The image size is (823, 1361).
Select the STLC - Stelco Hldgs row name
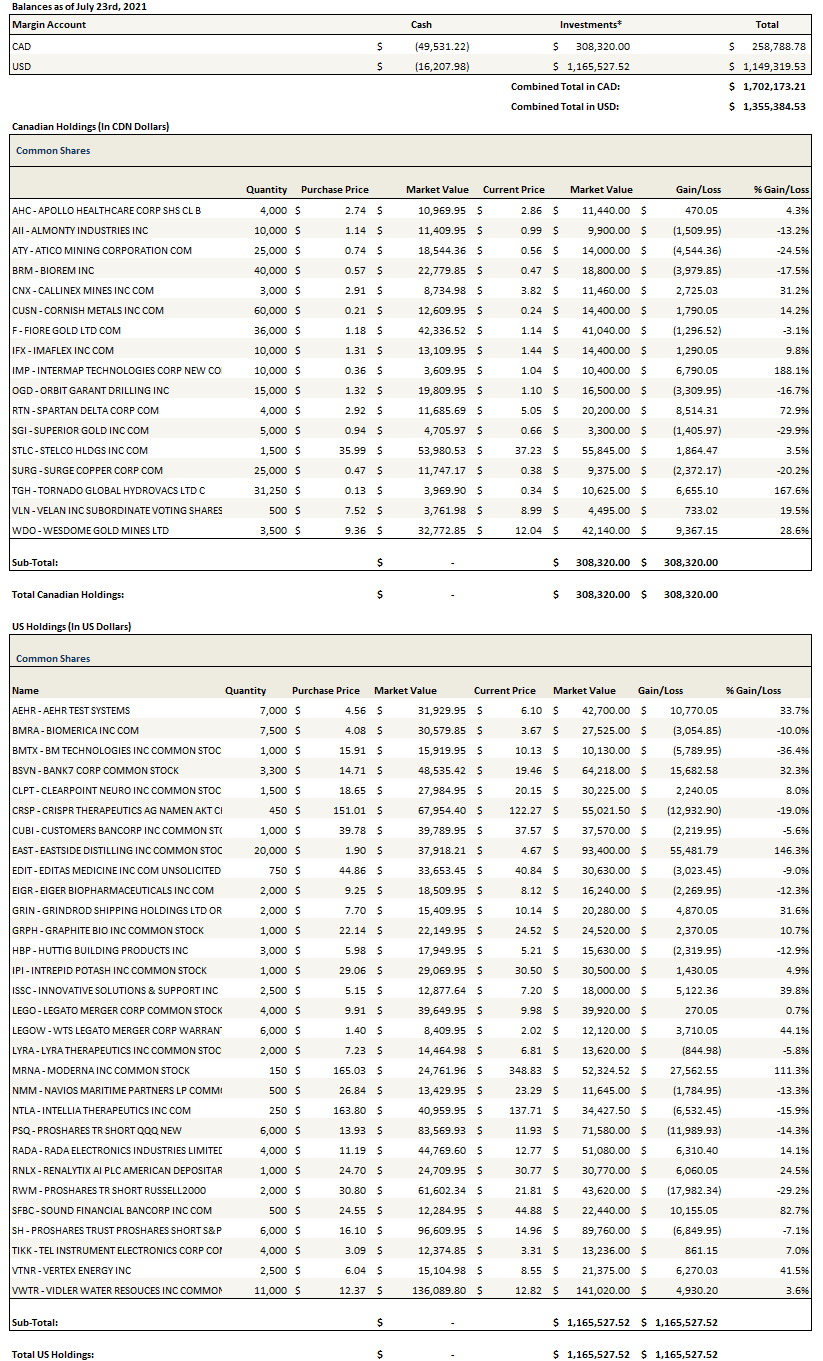(x=80, y=451)
